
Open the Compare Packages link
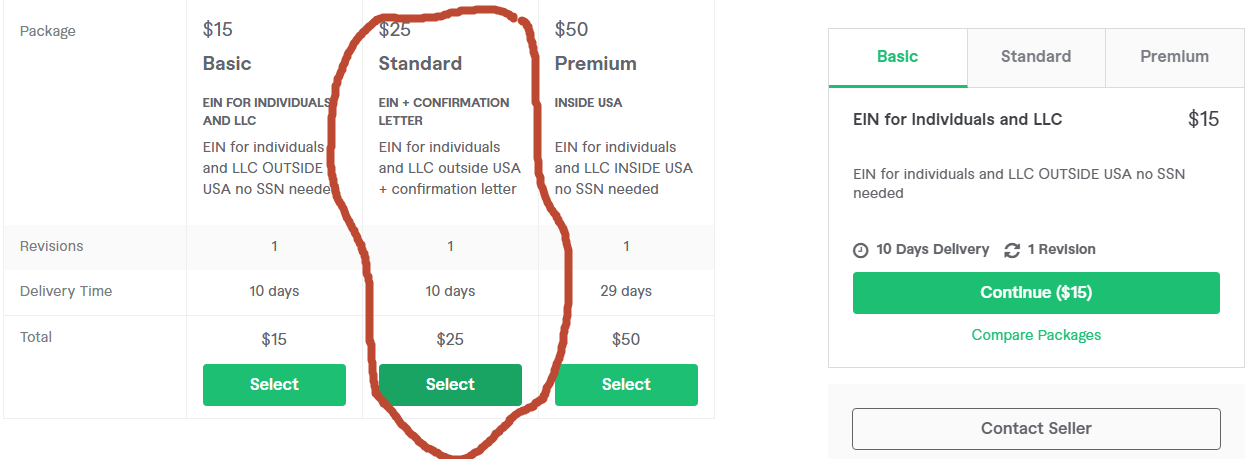(1036, 335)
